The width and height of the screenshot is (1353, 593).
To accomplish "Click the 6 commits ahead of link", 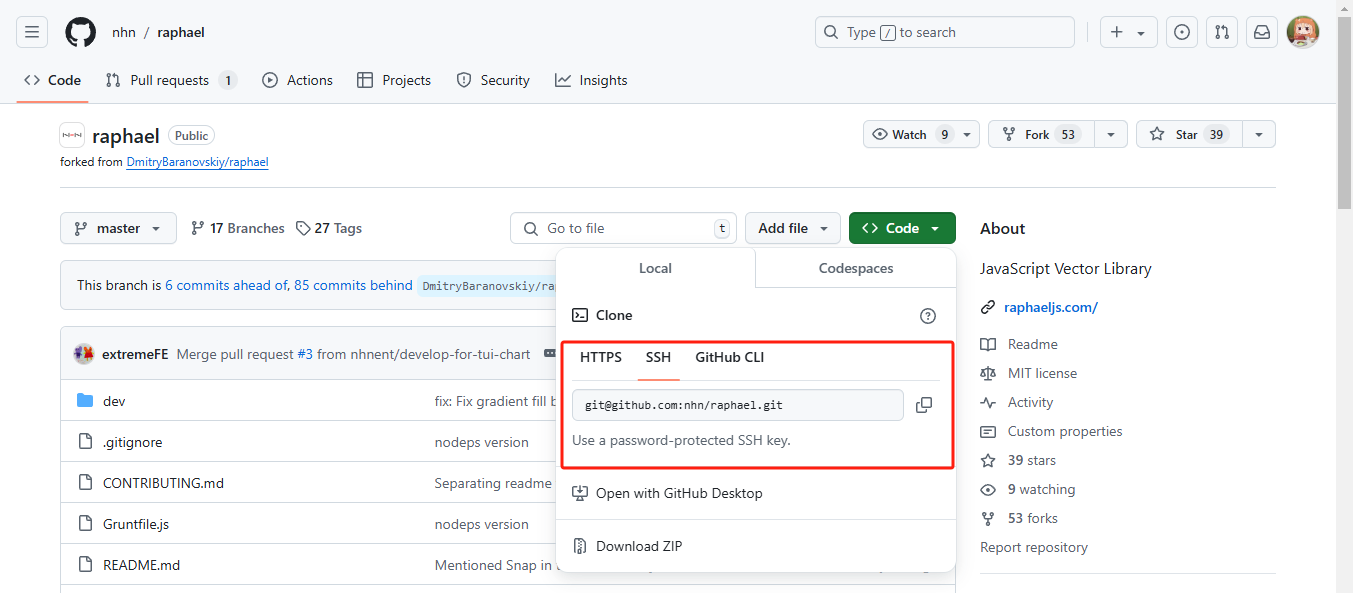I will tap(227, 285).
